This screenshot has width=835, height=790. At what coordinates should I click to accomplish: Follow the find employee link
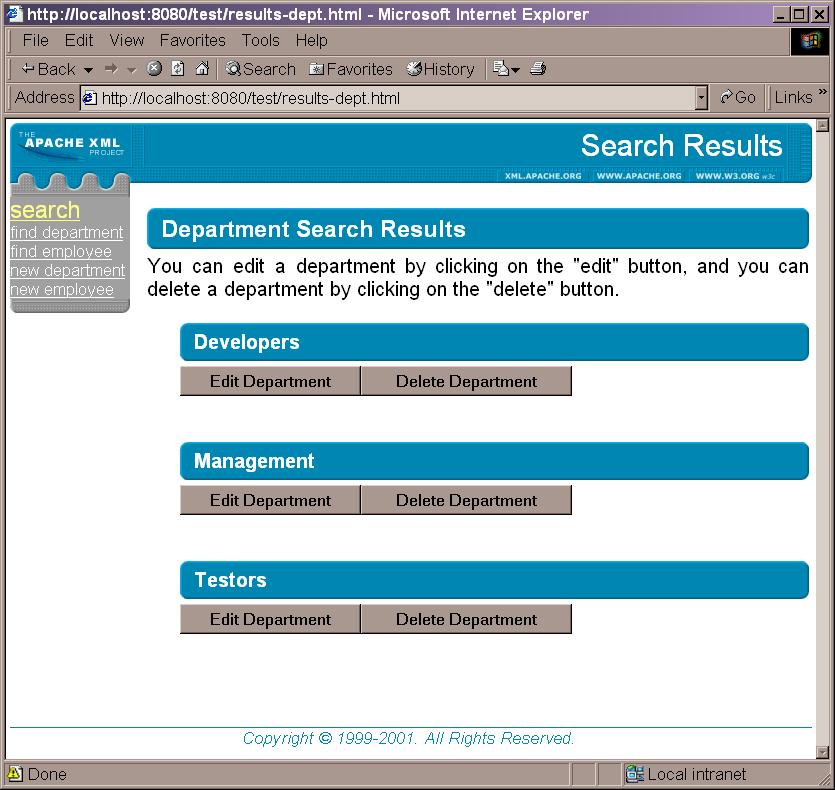pyautogui.click(x=62, y=251)
